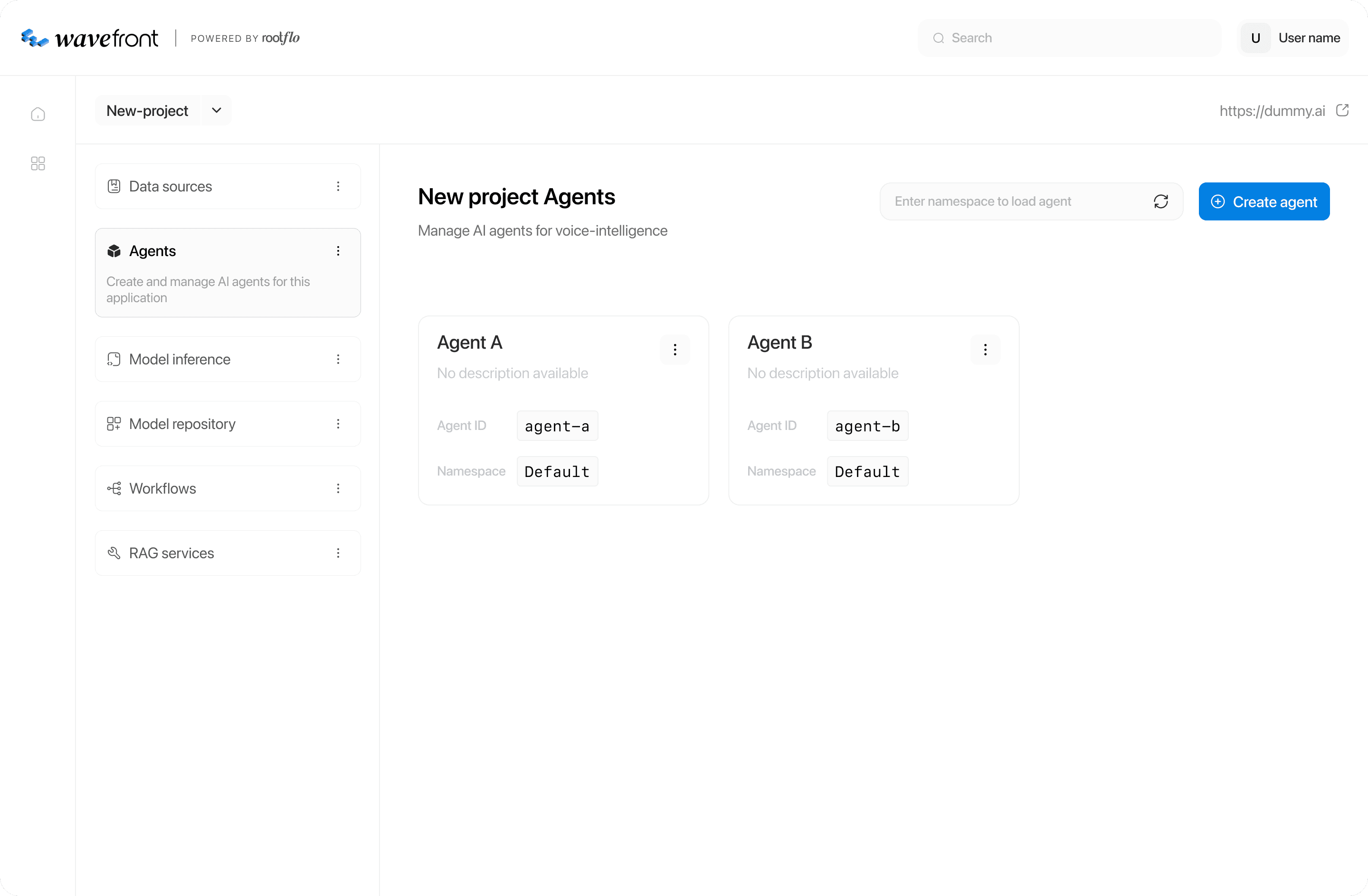Click the RAG services kebab menu

pos(338,553)
